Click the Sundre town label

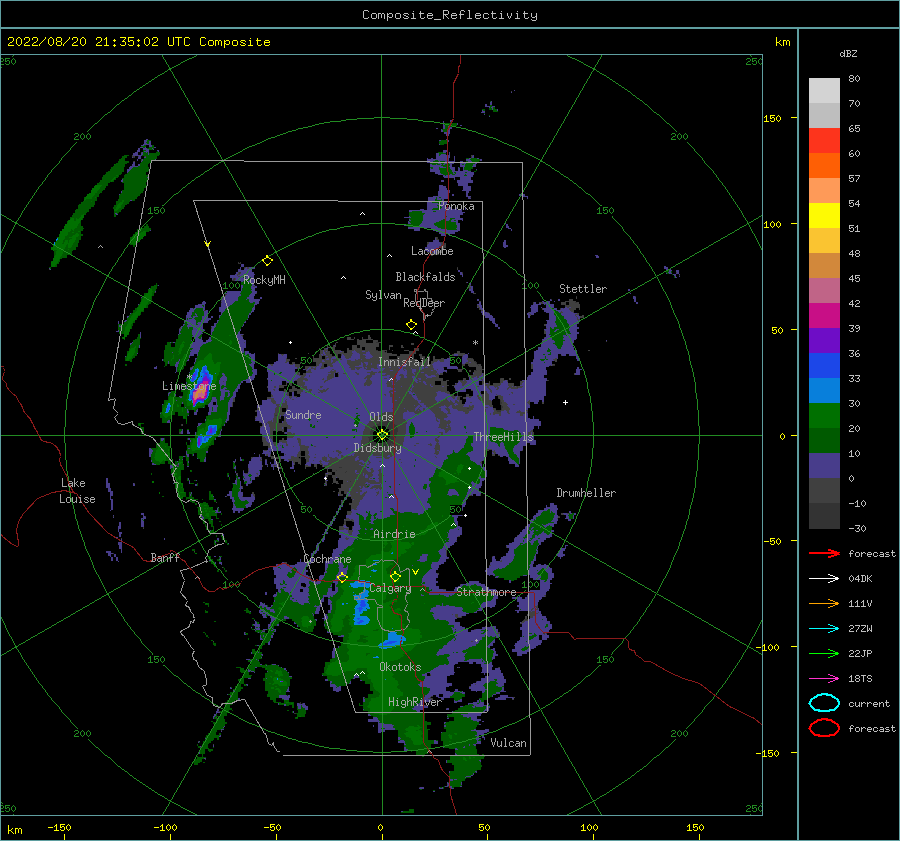pyautogui.click(x=303, y=415)
